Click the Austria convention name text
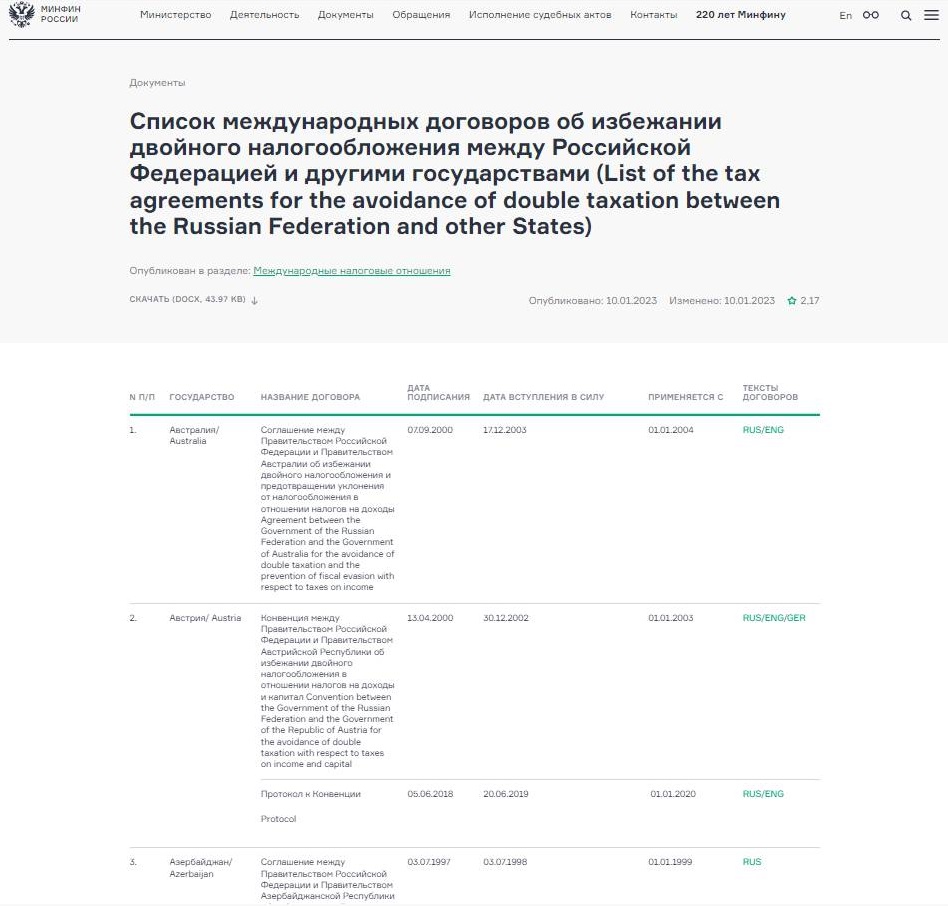The width and height of the screenshot is (948, 906). click(327, 691)
